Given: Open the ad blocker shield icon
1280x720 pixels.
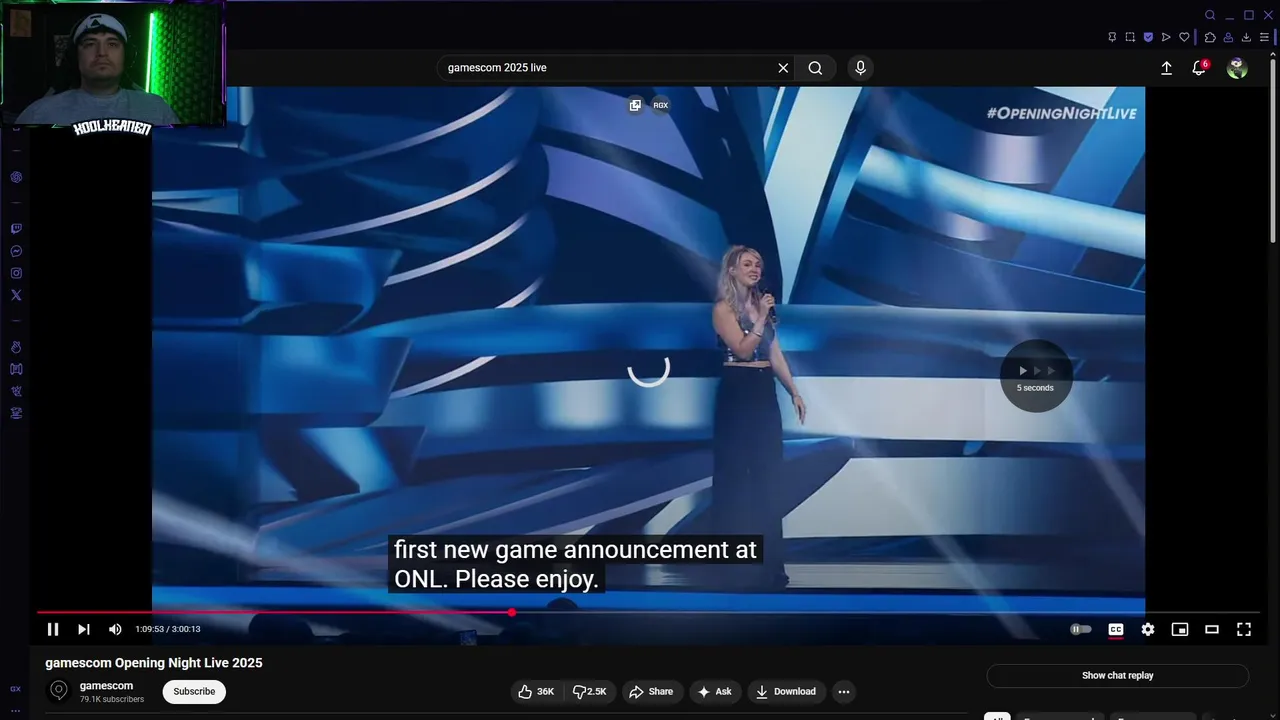Looking at the screenshot, I should [1148, 37].
